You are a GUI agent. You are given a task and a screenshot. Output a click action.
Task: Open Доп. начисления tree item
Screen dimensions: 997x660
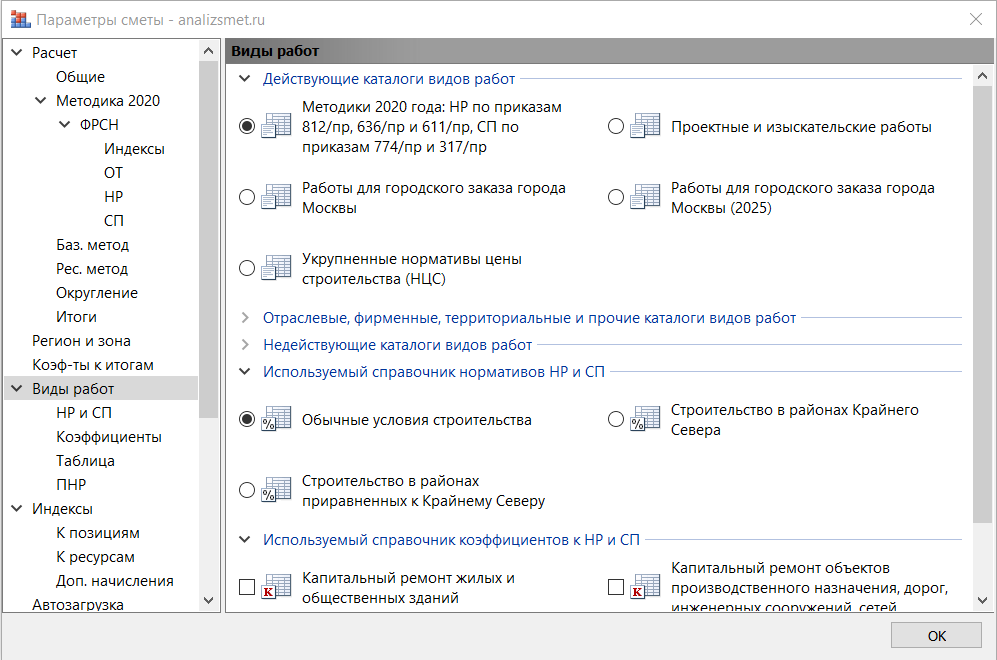(114, 581)
